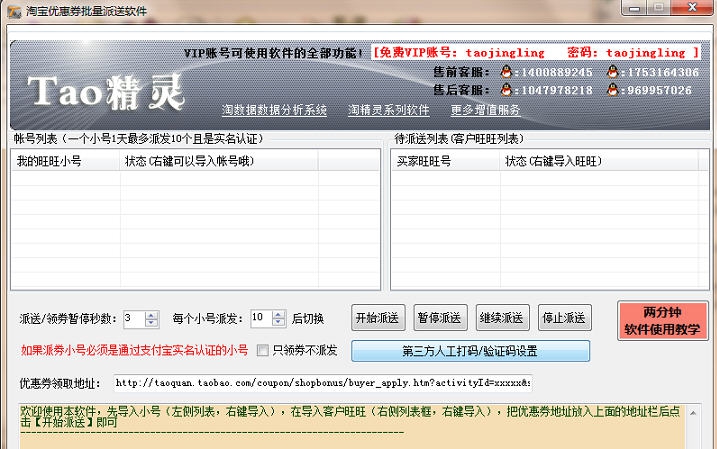Click the red 如果派券小号必须是通过支付宝实名认证的小号 notice

134,350
